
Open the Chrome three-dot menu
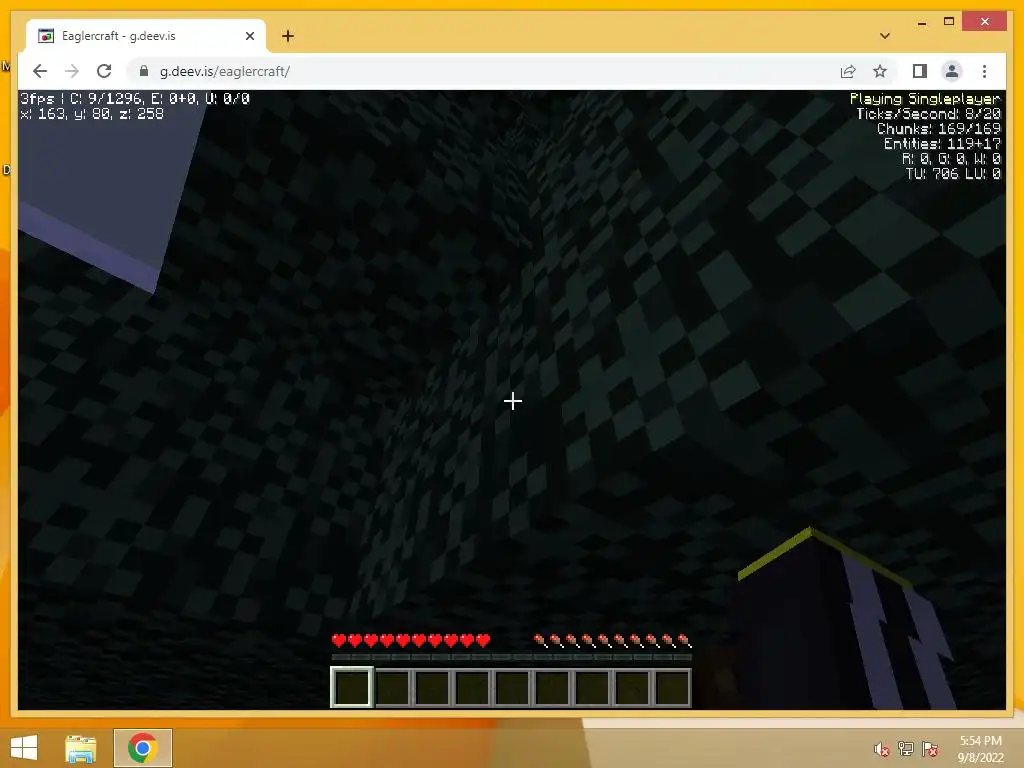point(984,71)
